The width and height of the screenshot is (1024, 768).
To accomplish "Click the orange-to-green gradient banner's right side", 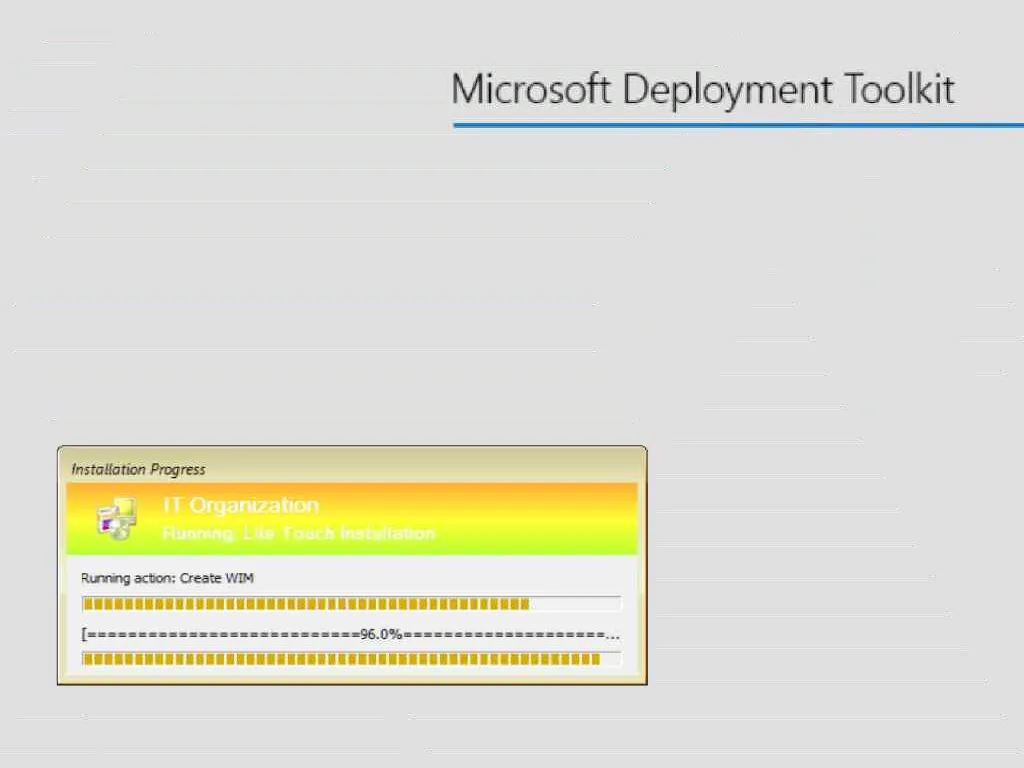I will (x=560, y=519).
